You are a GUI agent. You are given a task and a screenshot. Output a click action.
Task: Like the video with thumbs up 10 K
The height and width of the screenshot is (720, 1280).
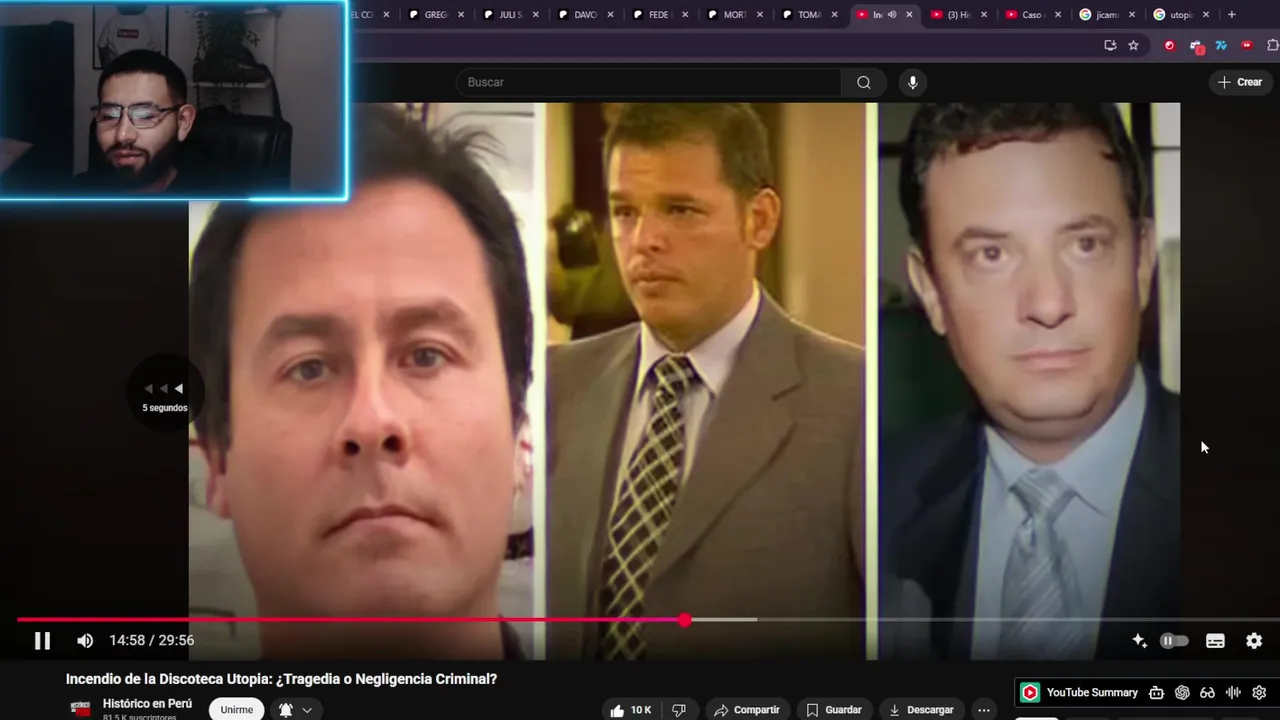(631, 710)
